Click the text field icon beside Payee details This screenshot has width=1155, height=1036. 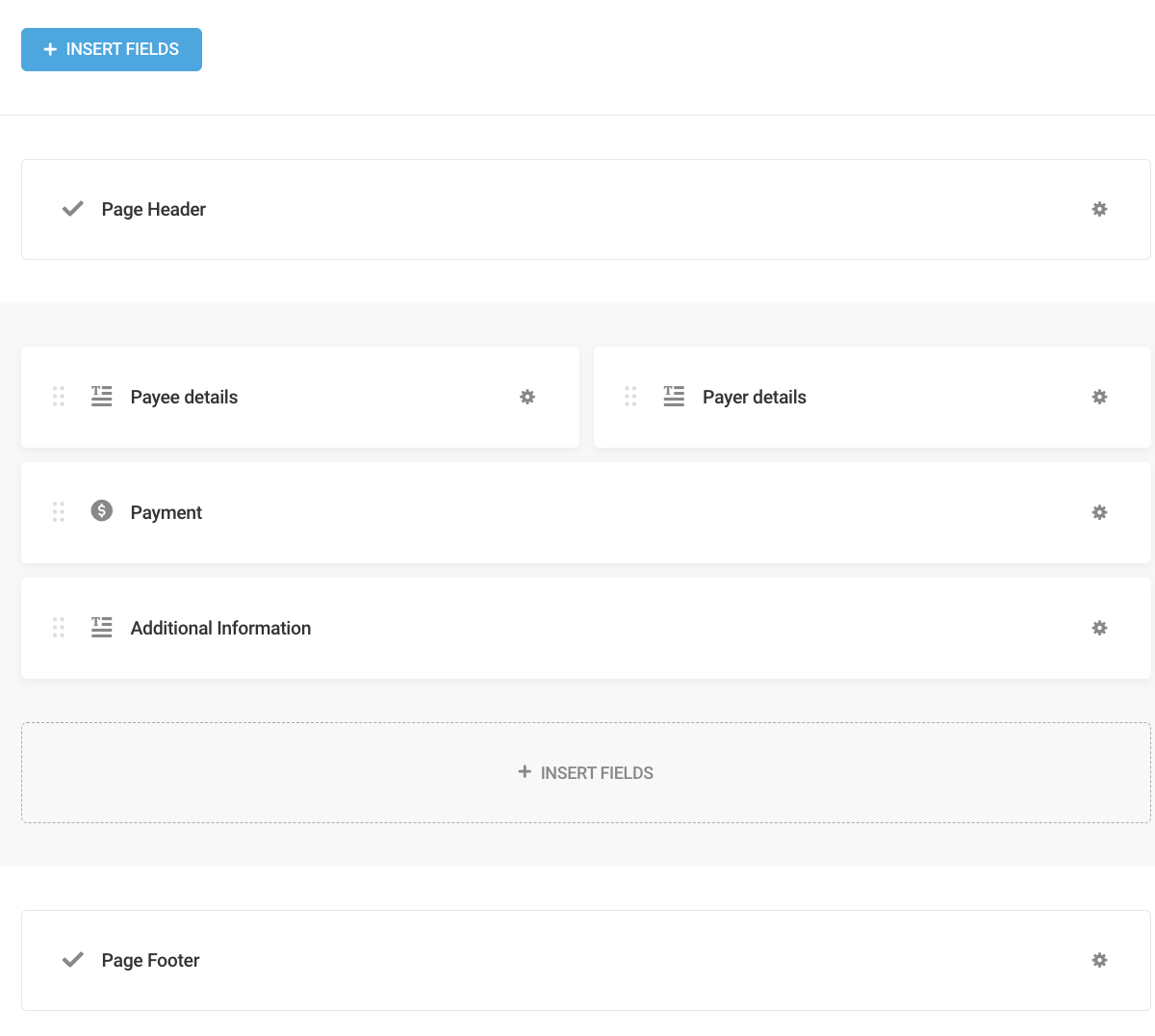[101, 396]
